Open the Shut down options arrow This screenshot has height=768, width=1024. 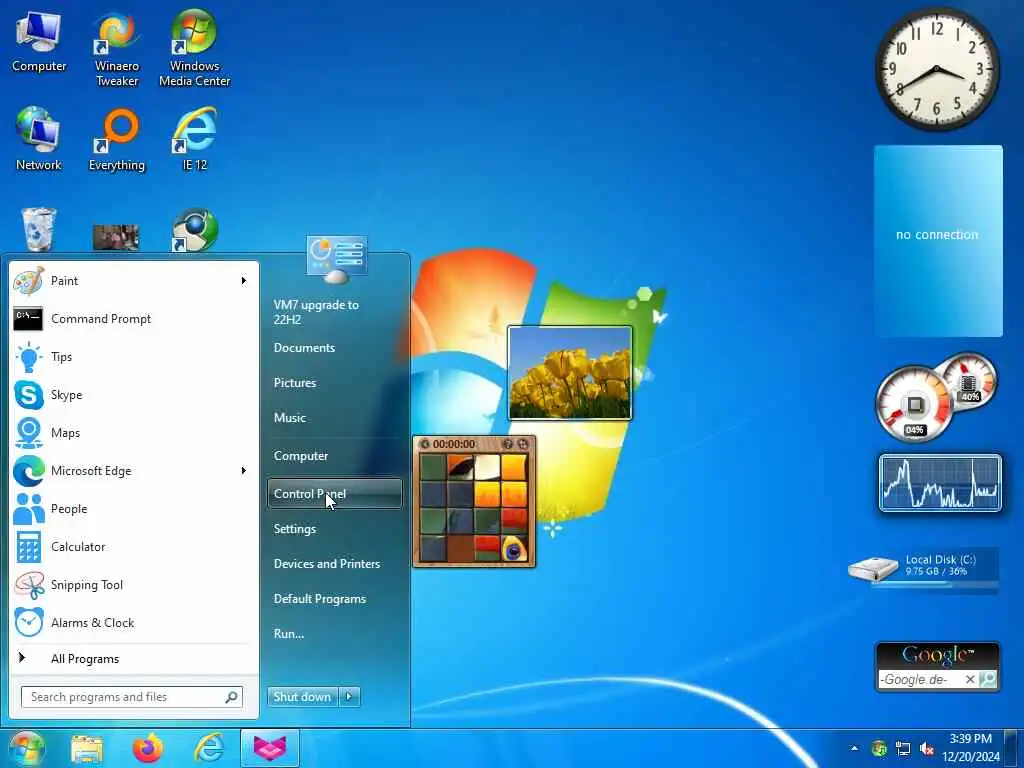[349, 697]
